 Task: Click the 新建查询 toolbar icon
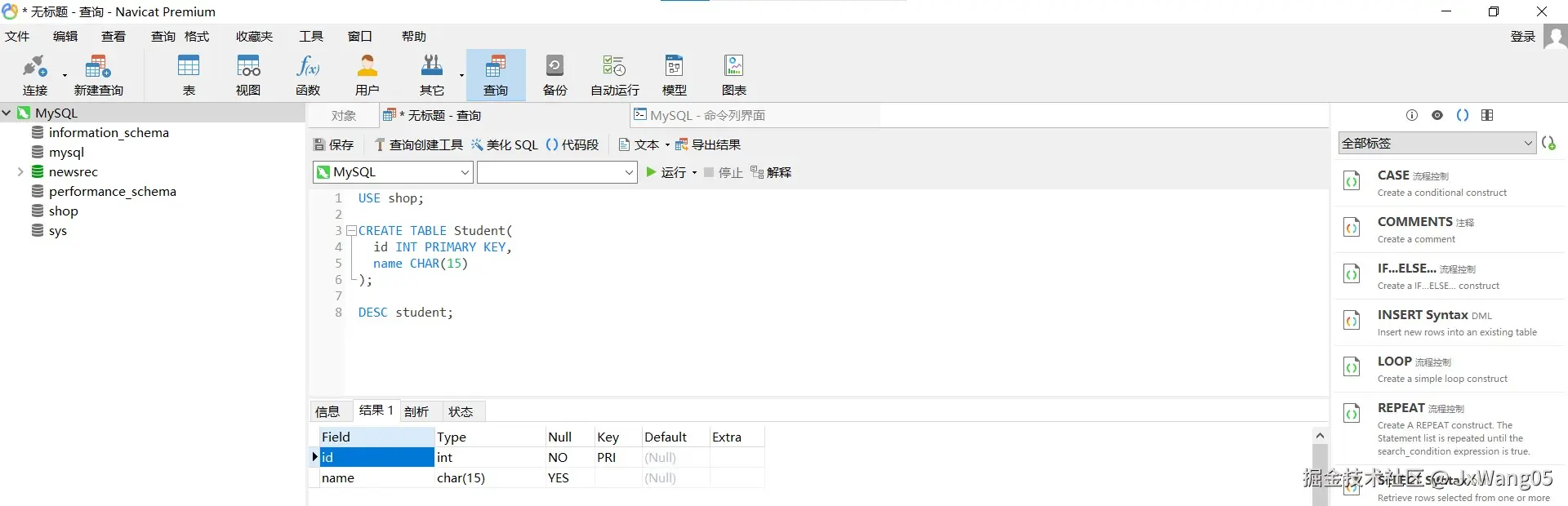click(x=98, y=75)
